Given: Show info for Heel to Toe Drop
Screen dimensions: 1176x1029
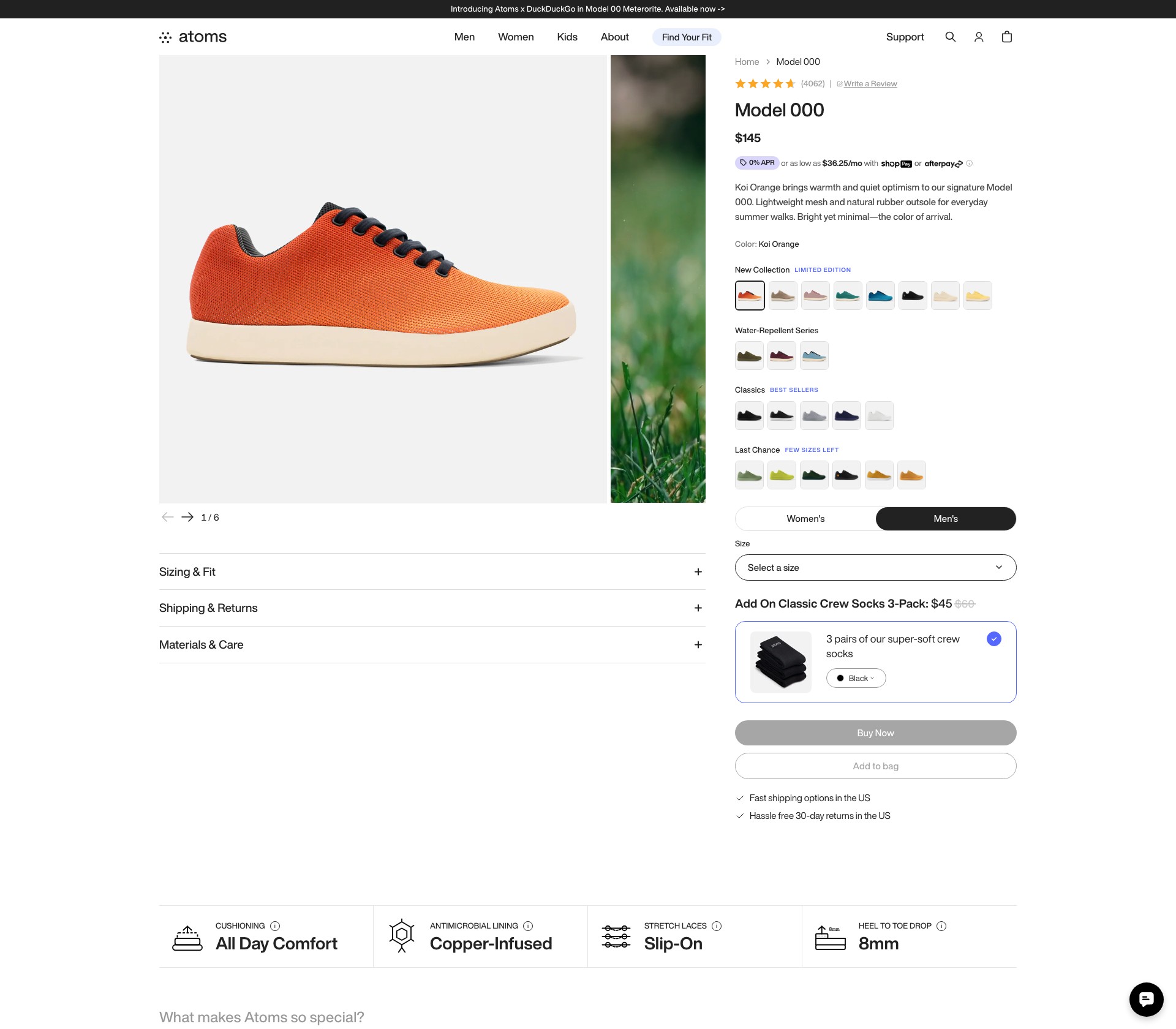Looking at the screenshot, I should (941, 925).
